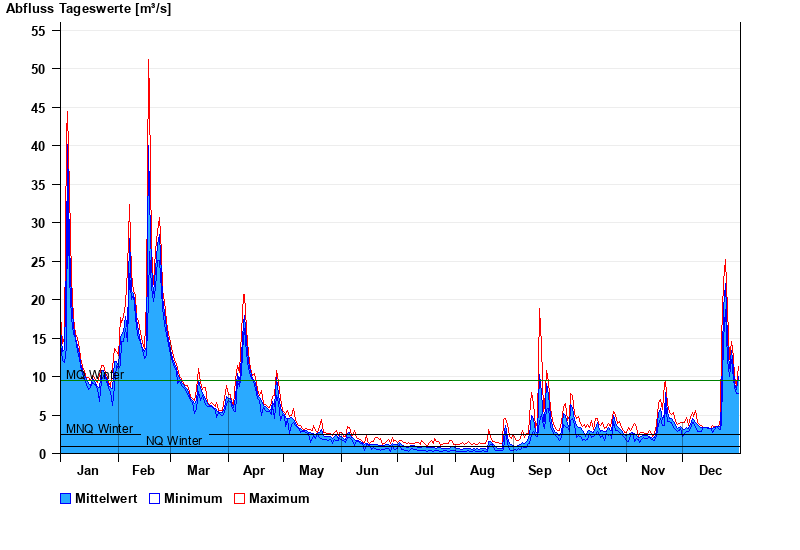Viewport: 800px width, 550px height.
Task: Click the chart title Abfluss Tageswerte
Action: pos(88,9)
